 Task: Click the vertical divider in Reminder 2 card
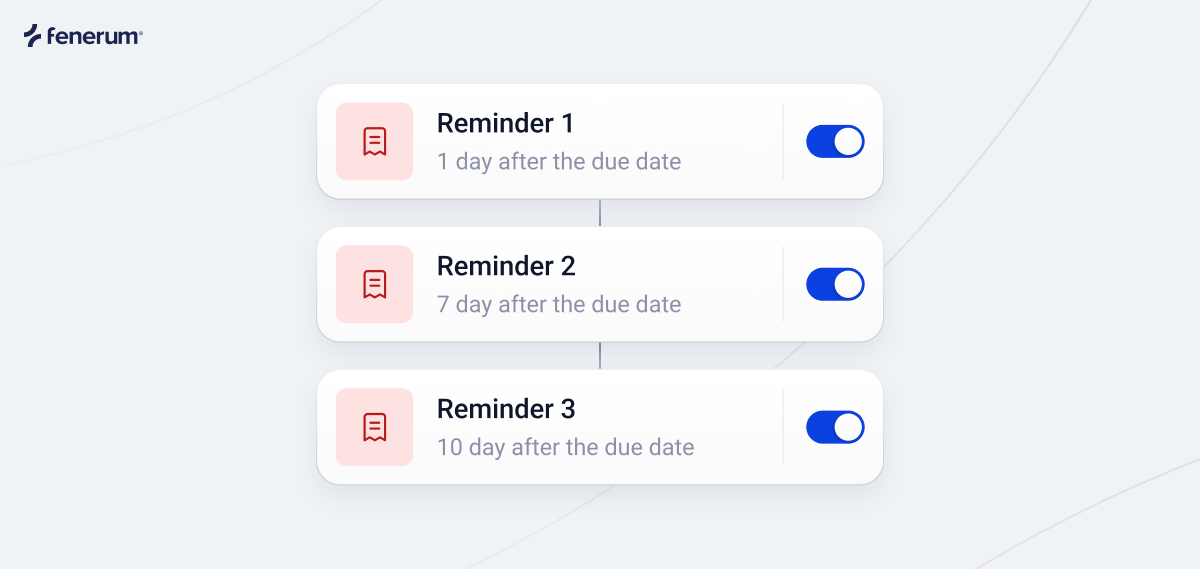click(x=783, y=284)
